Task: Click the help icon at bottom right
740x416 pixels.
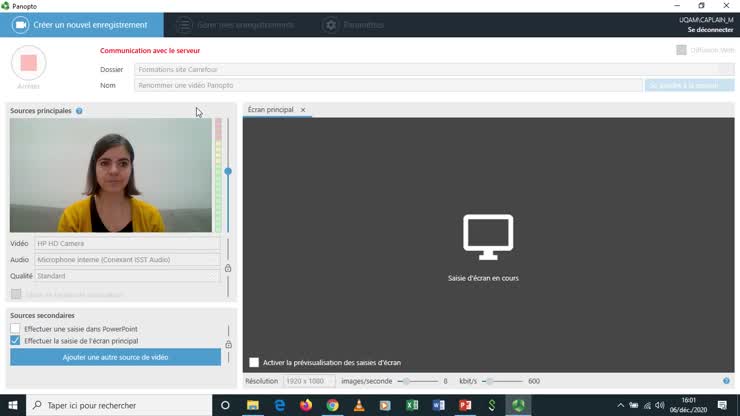Action: coord(726,381)
